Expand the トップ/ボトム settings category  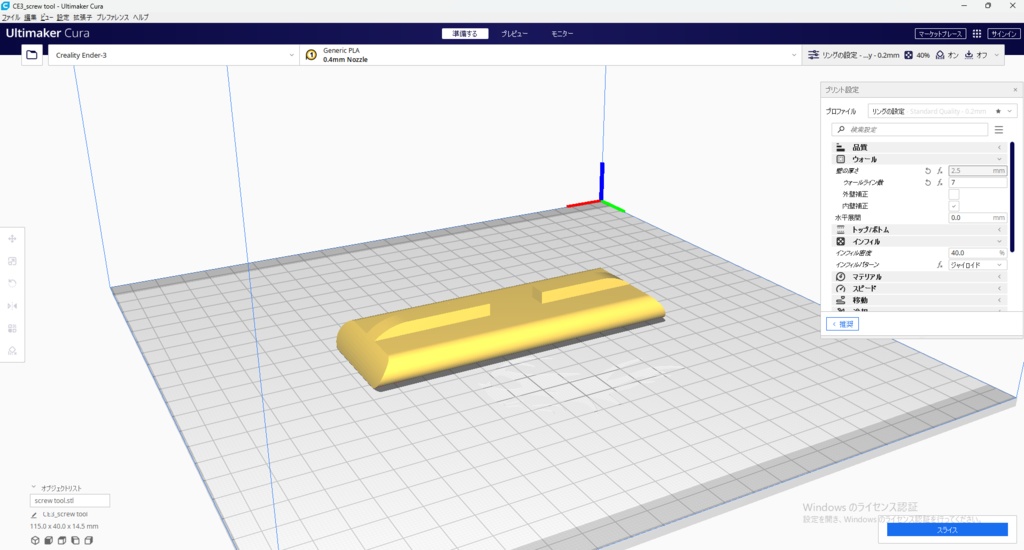919,230
